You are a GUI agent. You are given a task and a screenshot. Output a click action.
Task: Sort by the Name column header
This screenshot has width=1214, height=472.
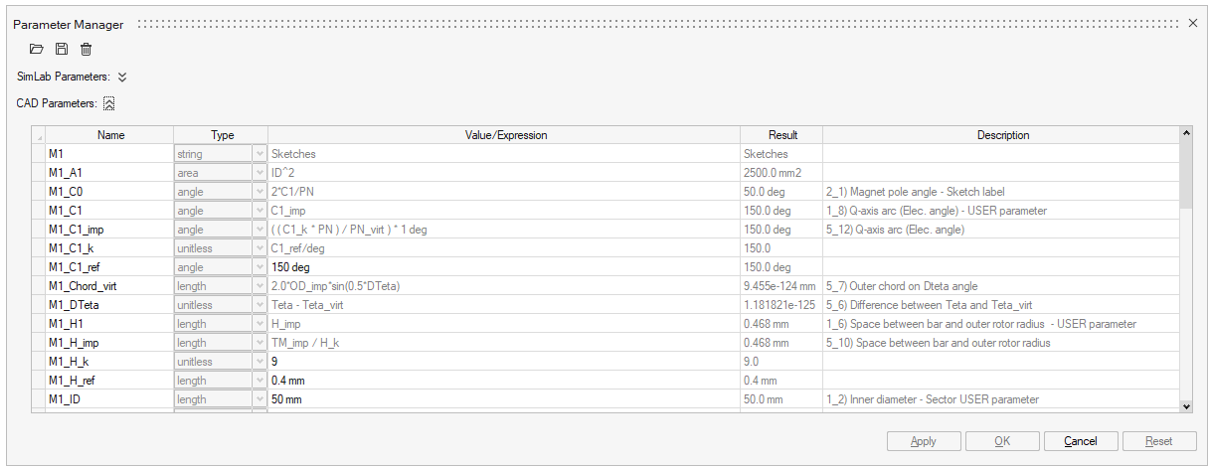click(110, 135)
